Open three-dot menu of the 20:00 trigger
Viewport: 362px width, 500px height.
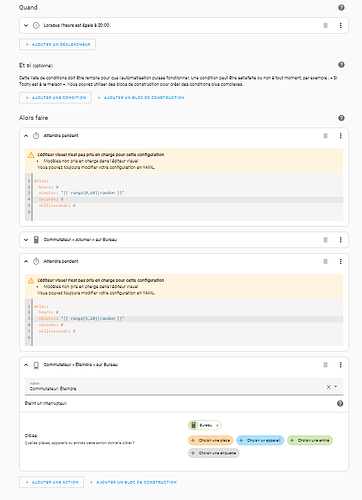(340, 25)
